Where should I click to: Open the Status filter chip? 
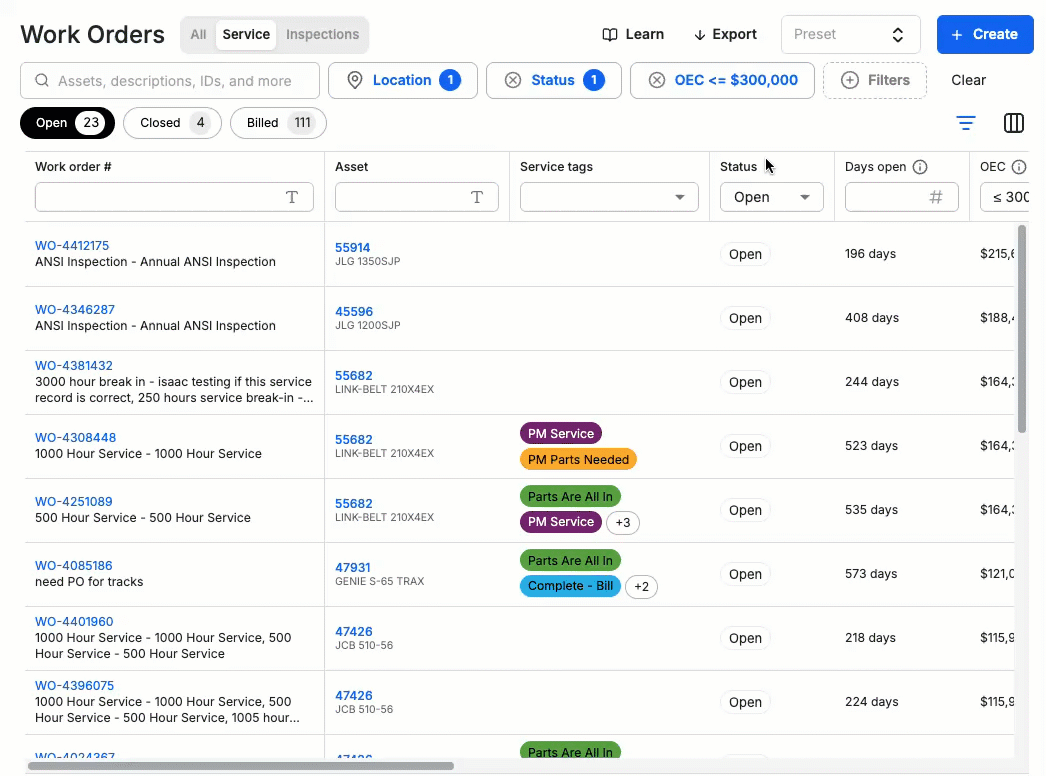point(554,81)
